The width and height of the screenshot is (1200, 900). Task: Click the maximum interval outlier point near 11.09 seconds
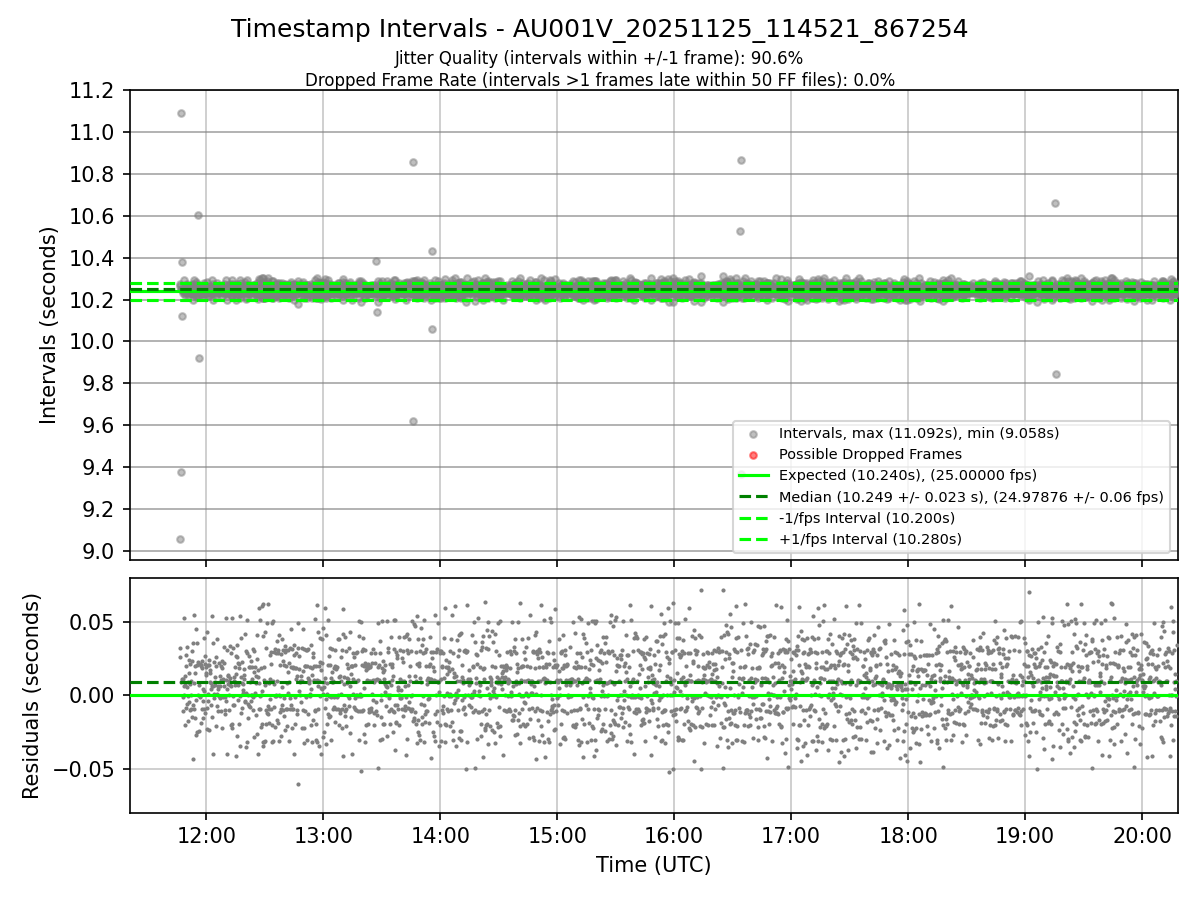(181, 113)
